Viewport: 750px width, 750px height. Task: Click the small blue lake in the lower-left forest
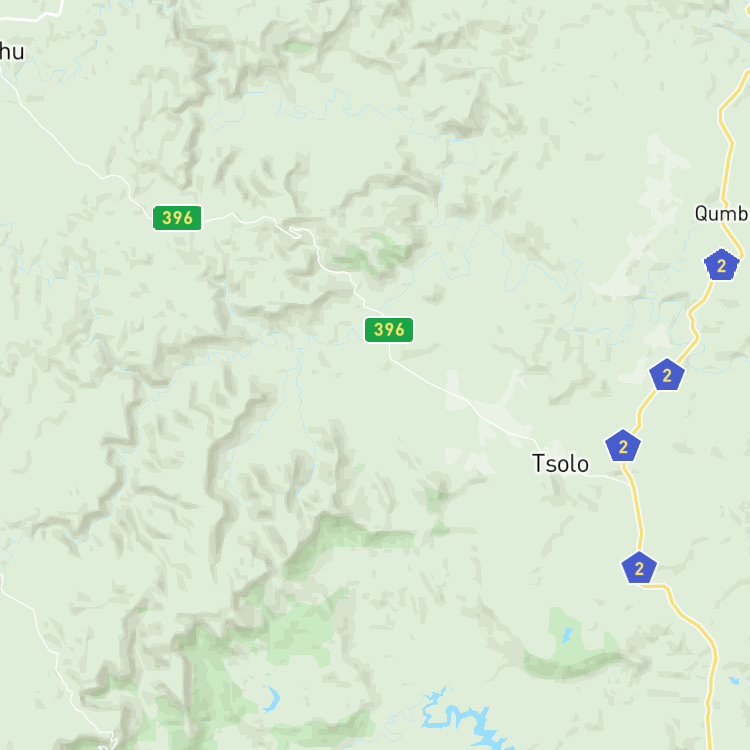pos(272,699)
